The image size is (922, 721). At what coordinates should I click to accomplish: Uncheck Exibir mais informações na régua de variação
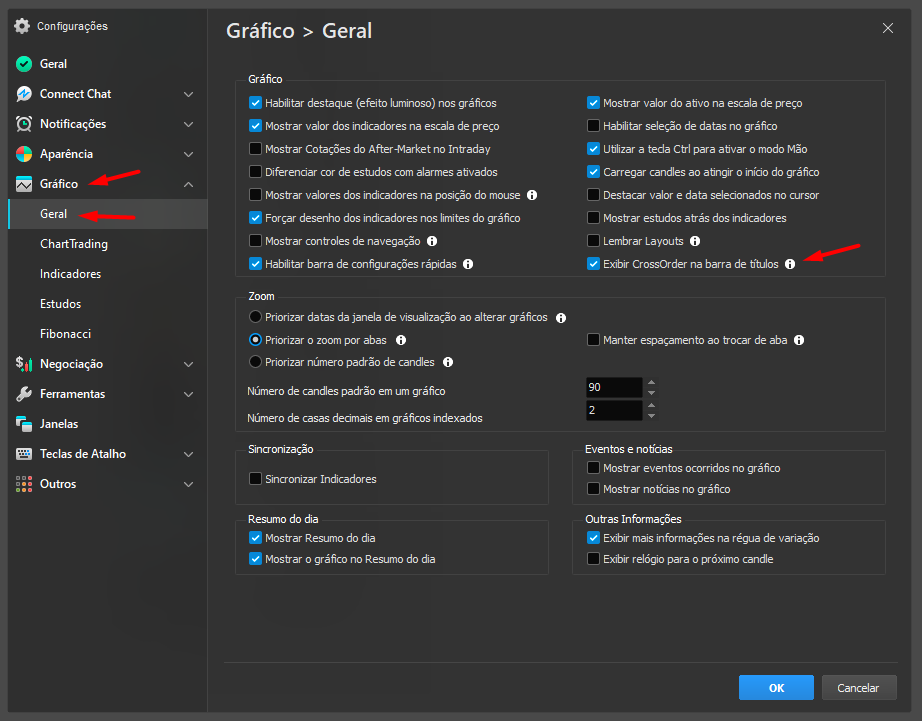tap(593, 538)
